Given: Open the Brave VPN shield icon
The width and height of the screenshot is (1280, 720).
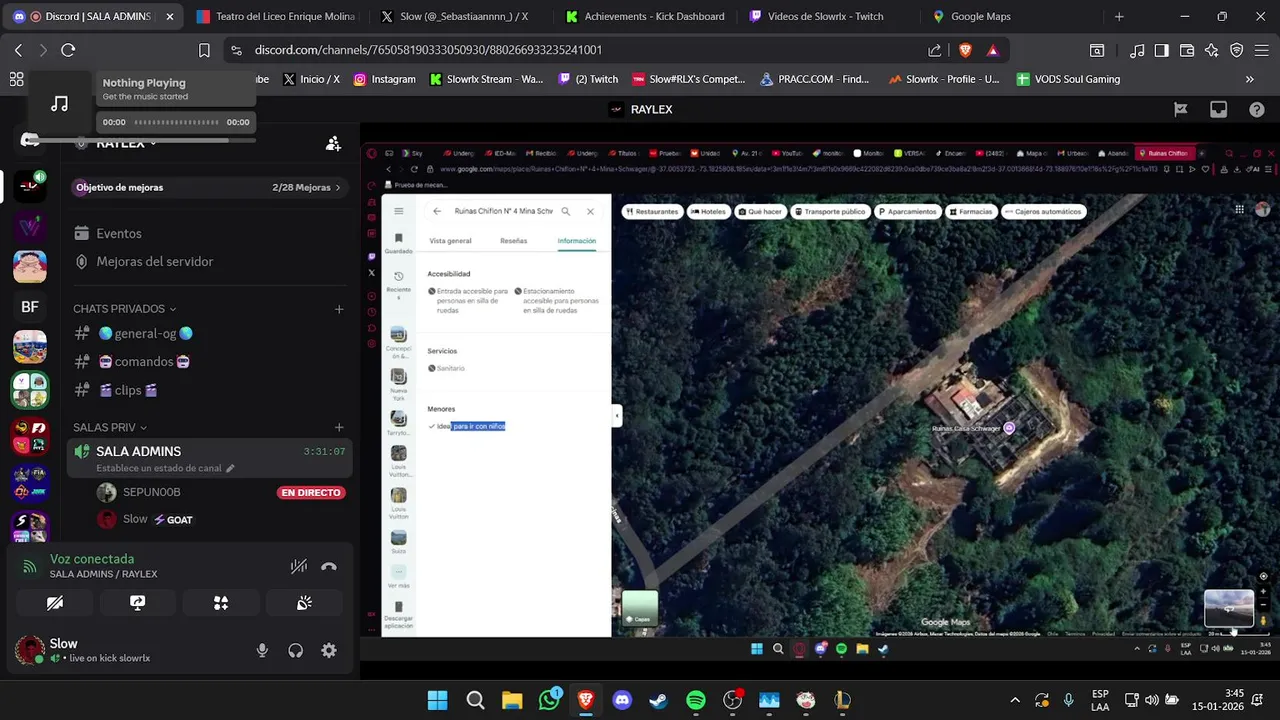Looking at the screenshot, I should click(1236, 50).
